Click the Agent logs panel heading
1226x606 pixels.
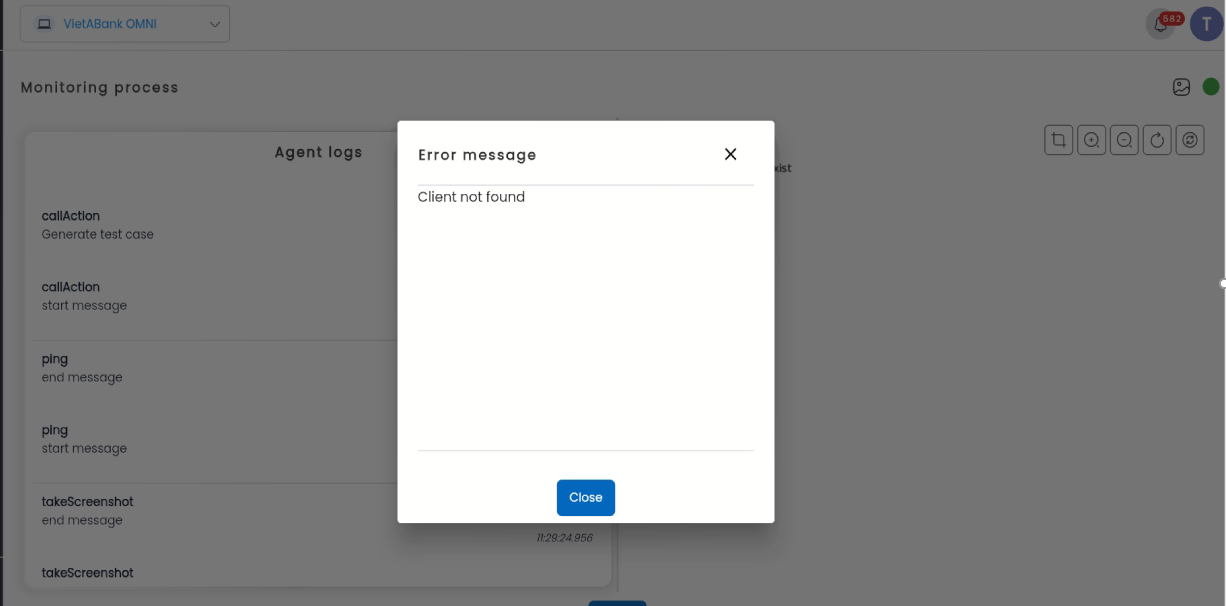(318, 152)
